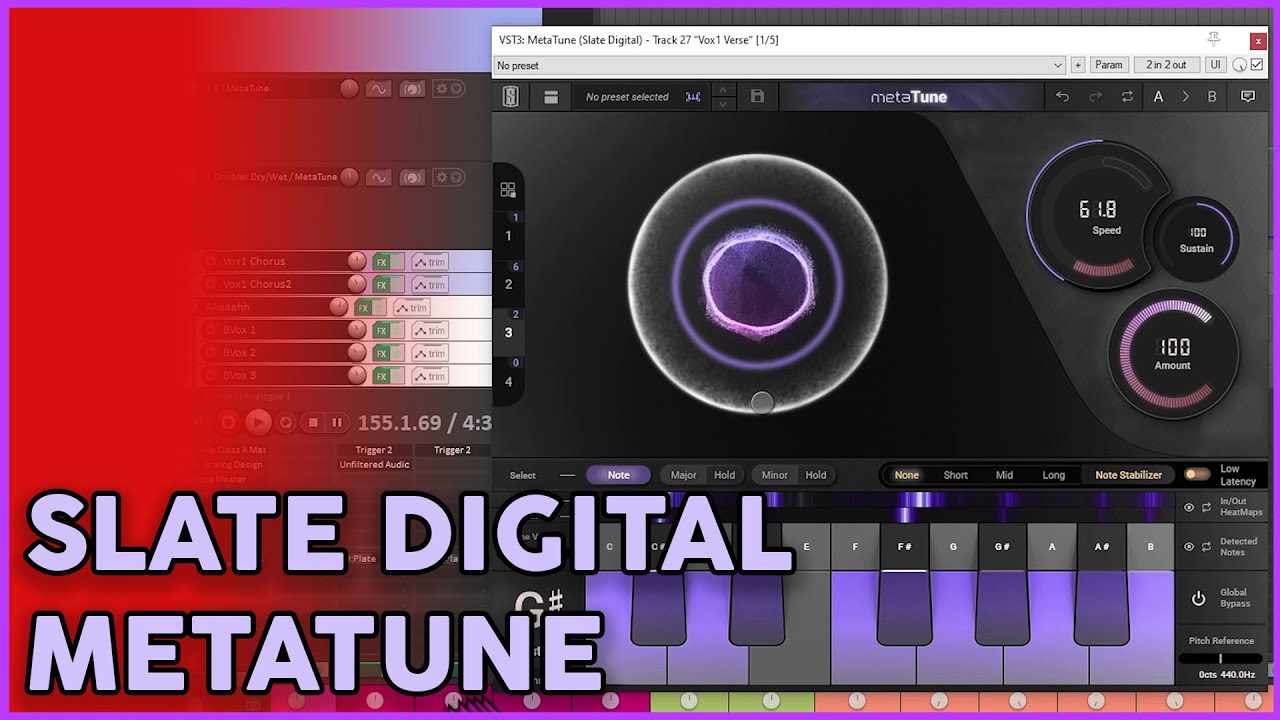Open the MetaTune No preset selected menu
This screenshot has height=720, width=1280.
[627, 97]
